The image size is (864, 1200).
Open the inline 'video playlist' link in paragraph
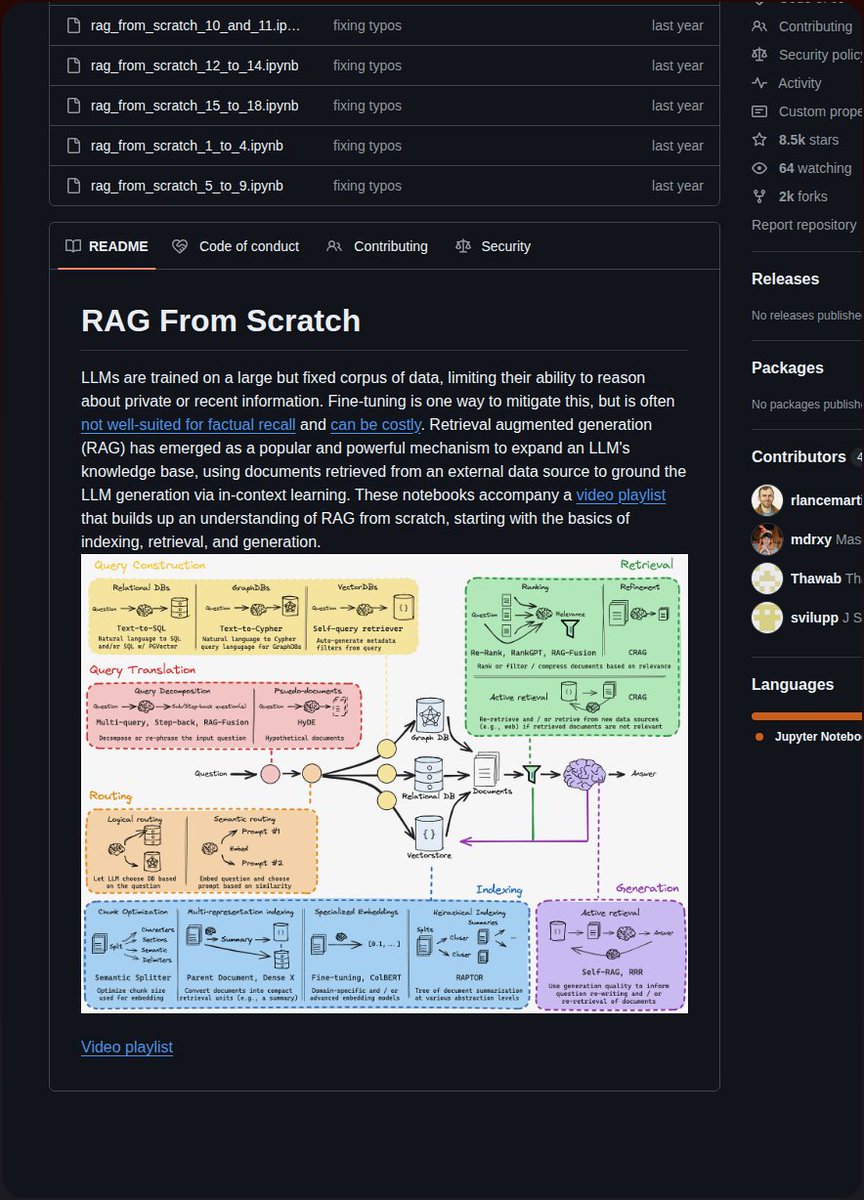(620, 495)
